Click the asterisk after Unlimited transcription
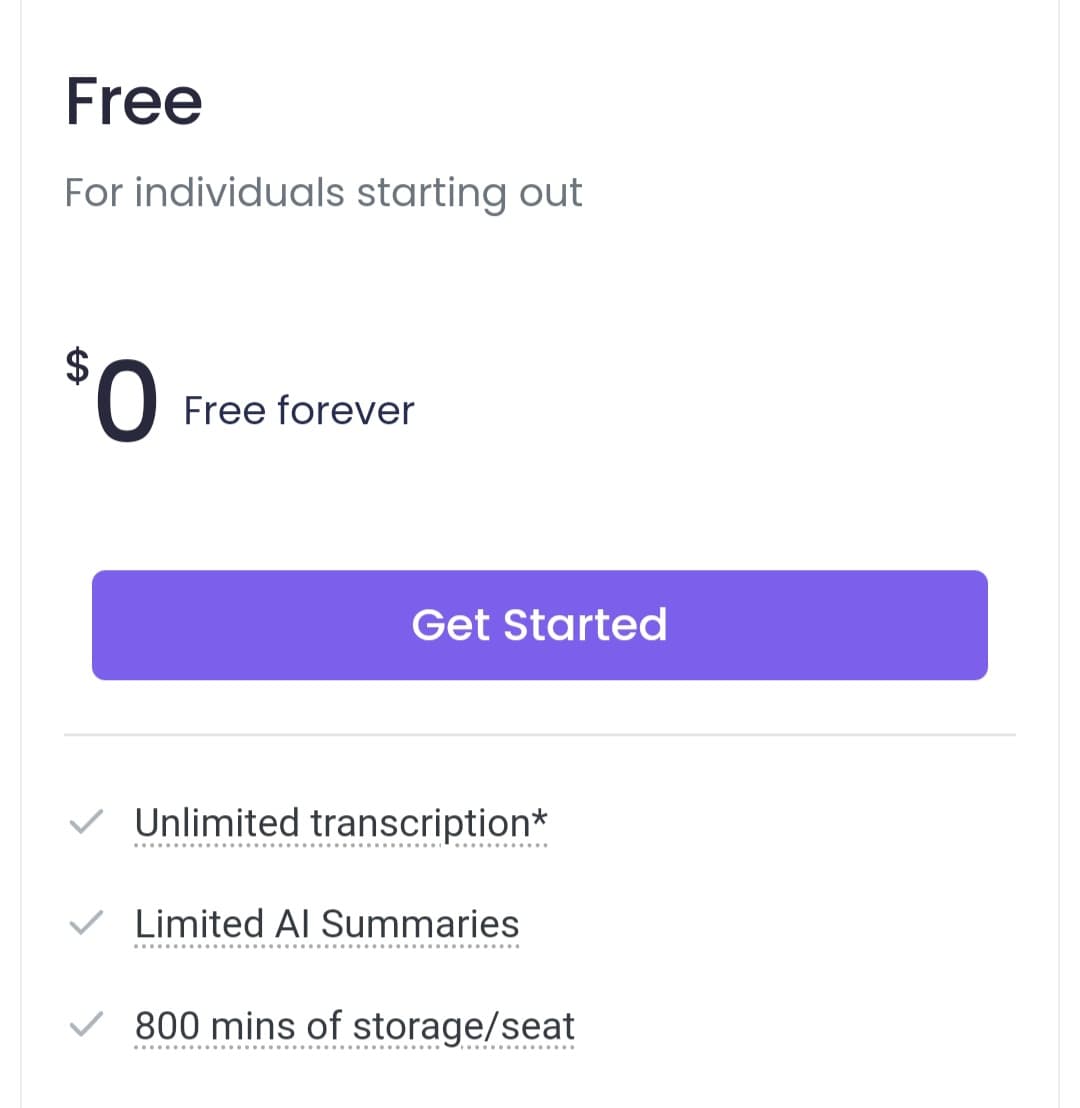The width and height of the screenshot is (1080, 1108). [x=540, y=817]
